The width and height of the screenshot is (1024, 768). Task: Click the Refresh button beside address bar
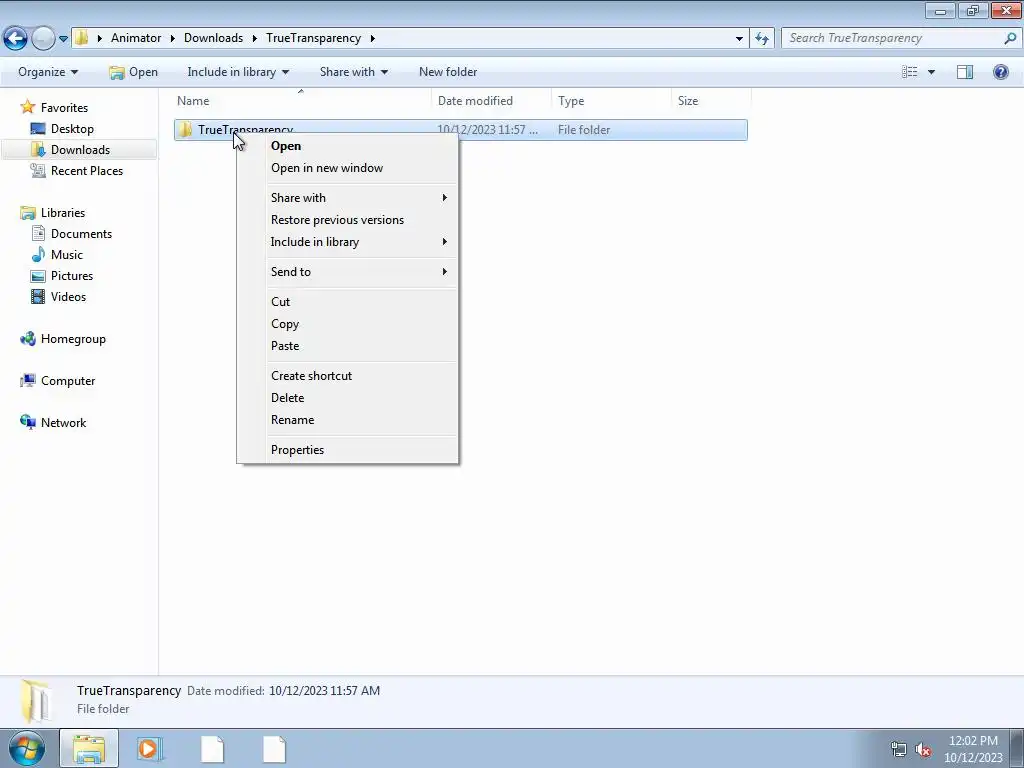[761, 39]
